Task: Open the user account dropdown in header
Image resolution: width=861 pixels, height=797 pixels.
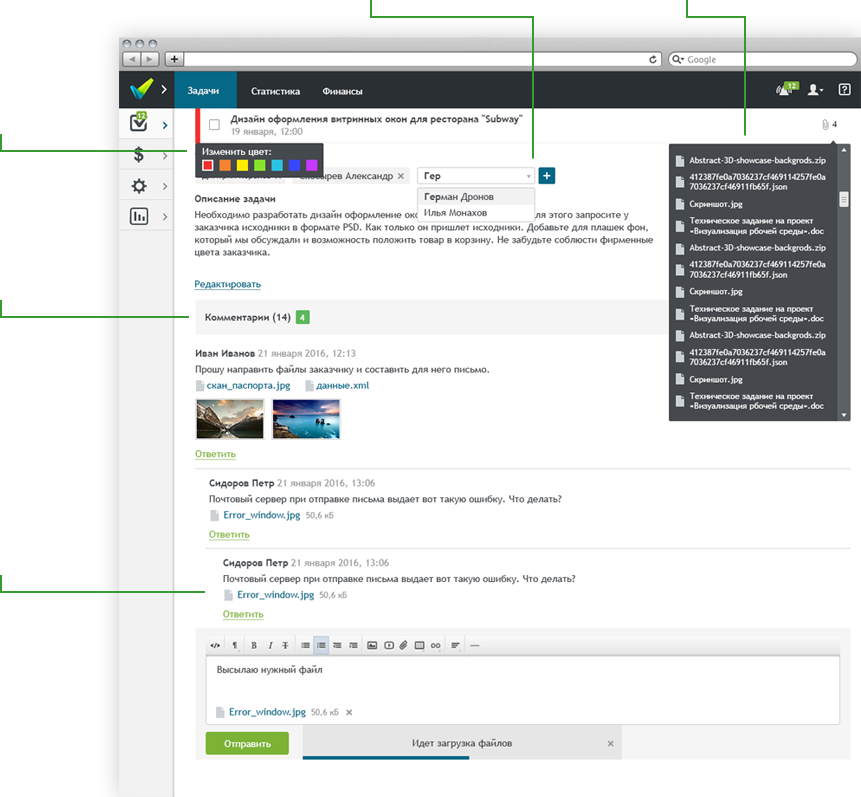Action: pos(816,90)
